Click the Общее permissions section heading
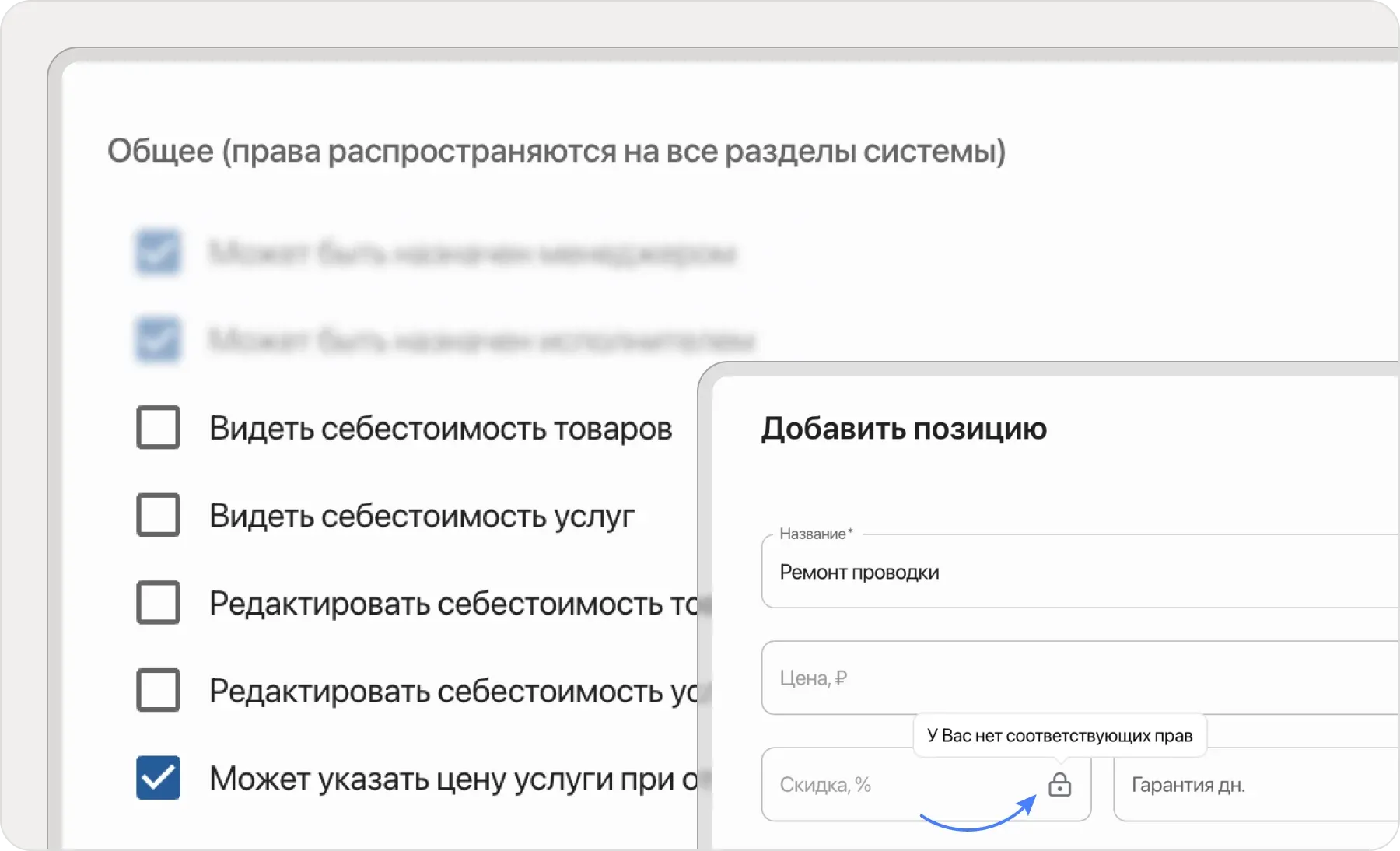Viewport: 1400px width, 851px height. click(x=556, y=151)
